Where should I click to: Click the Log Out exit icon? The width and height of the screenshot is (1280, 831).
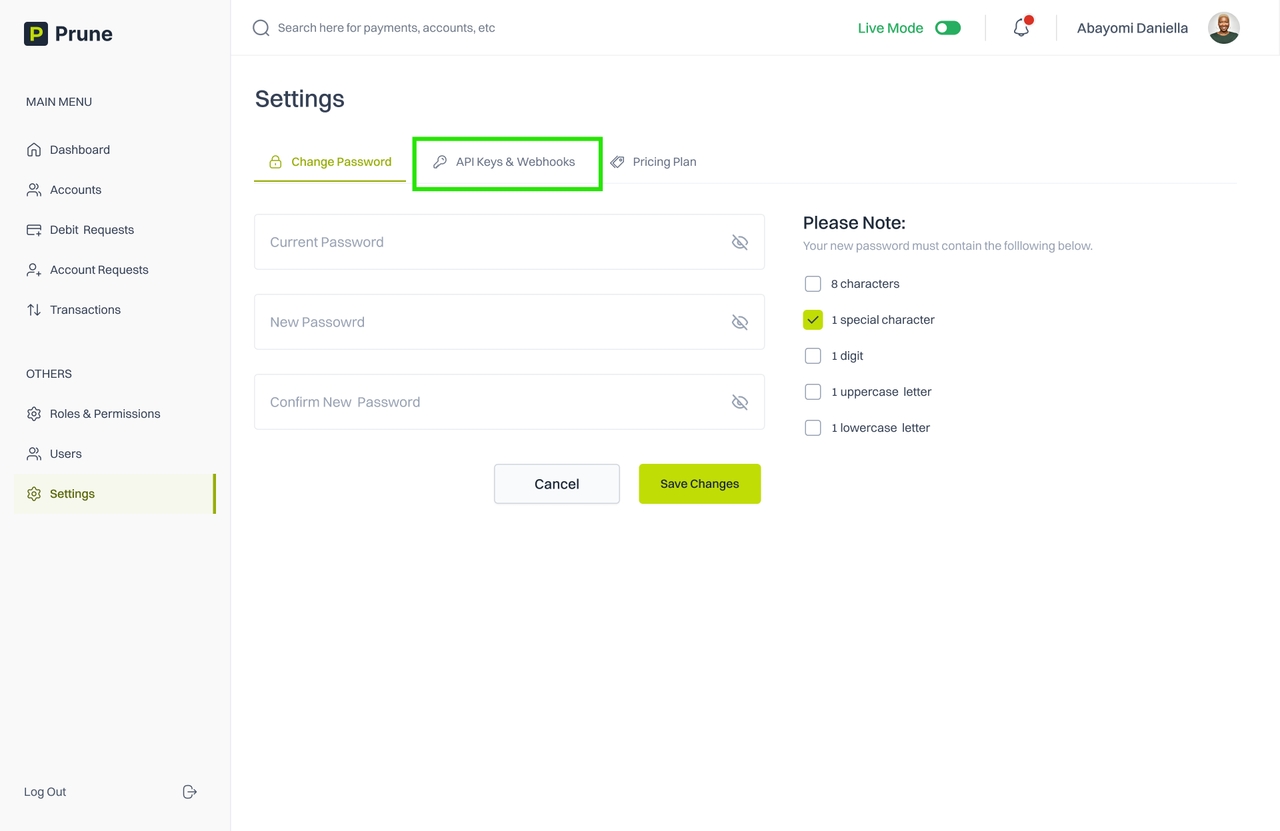point(190,792)
